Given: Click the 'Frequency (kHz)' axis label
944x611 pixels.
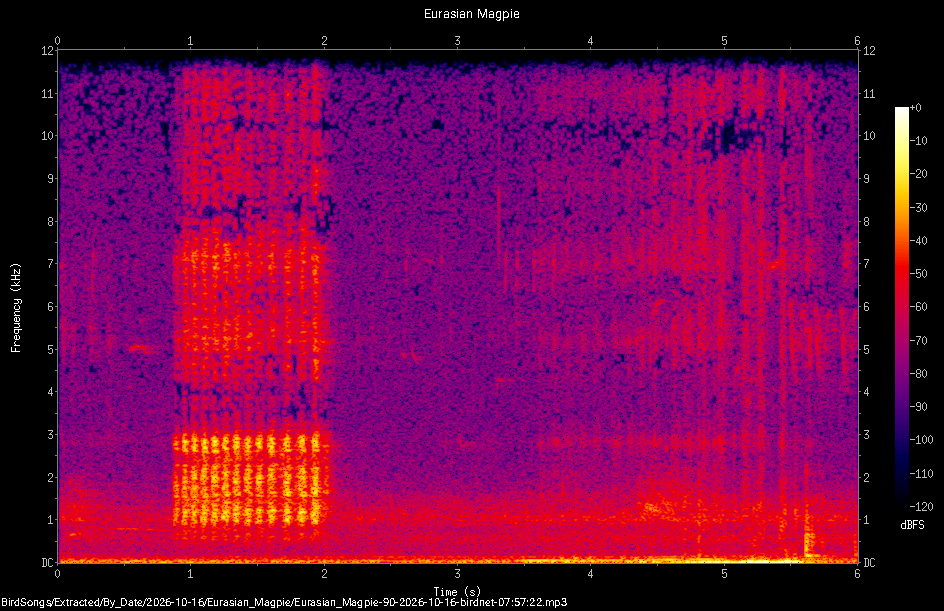Looking at the screenshot, I should point(16,308).
